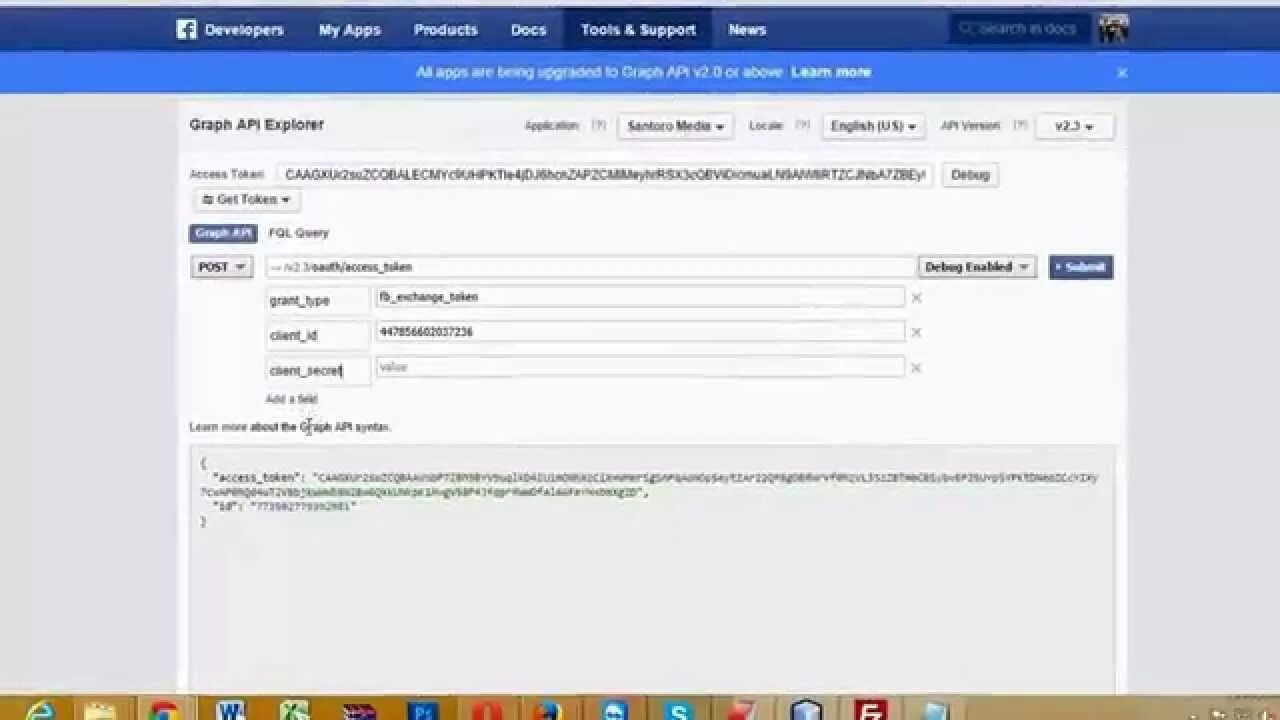Open Internet Explorer from the taskbar

(40, 709)
